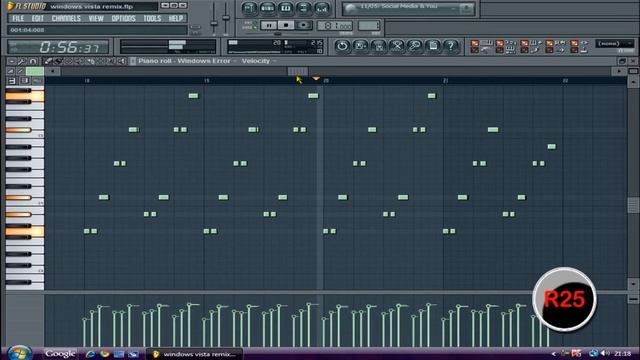Image resolution: width=640 pixels, height=360 pixels.
Task: Click the Internet Explorer quick launch icon
Action: click(x=90, y=354)
